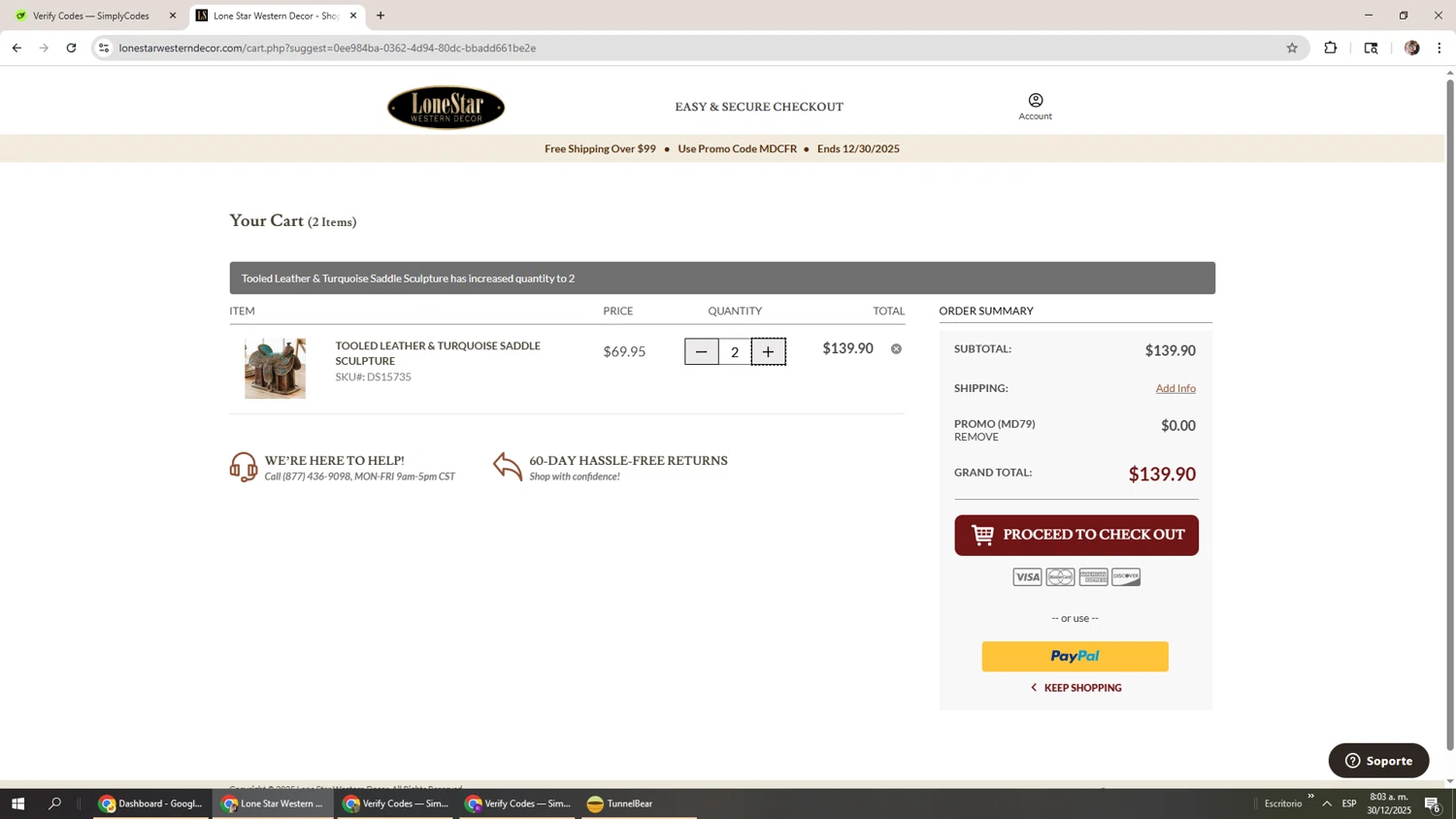Click the phone number help text
Image resolution: width=1456 pixels, height=819 pixels.
(x=360, y=477)
